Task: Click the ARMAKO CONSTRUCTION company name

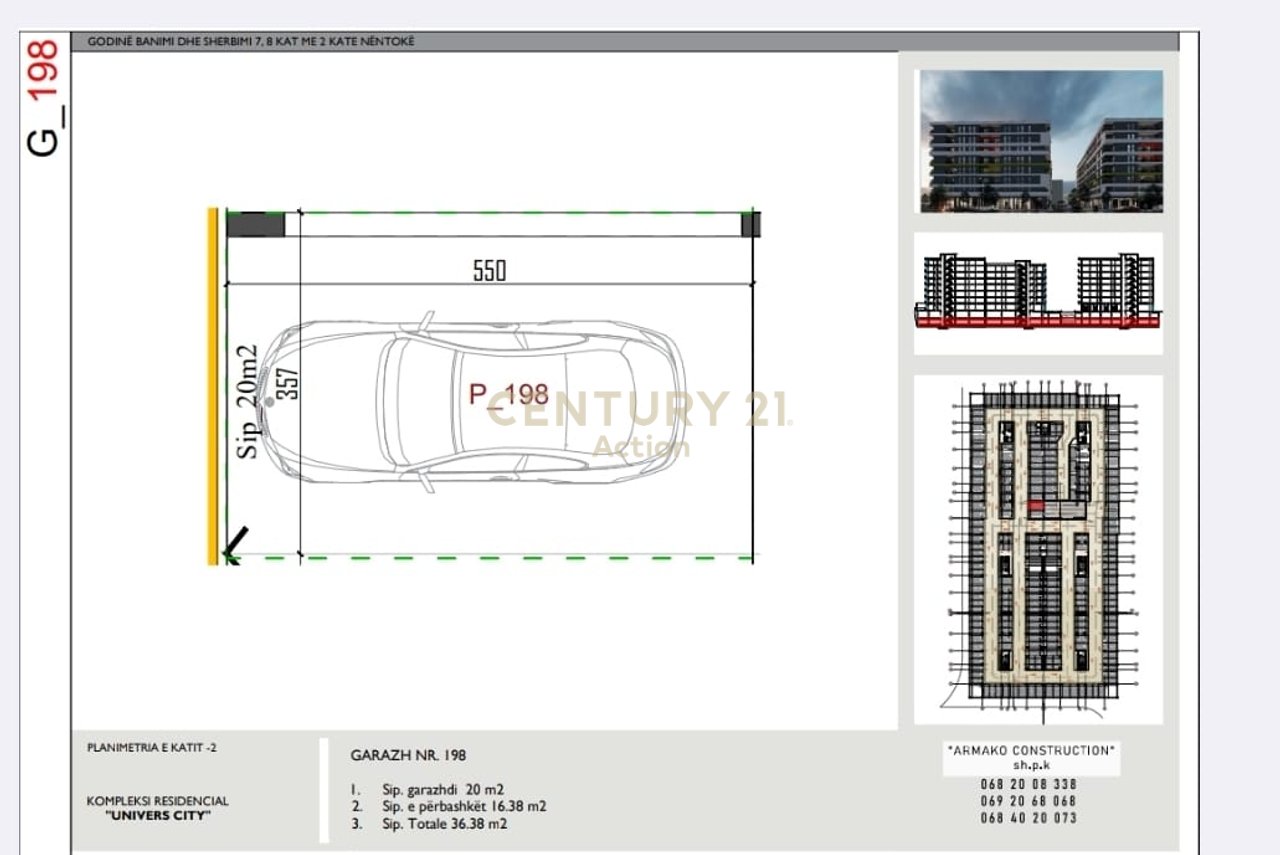Action: [x=1029, y=750]
